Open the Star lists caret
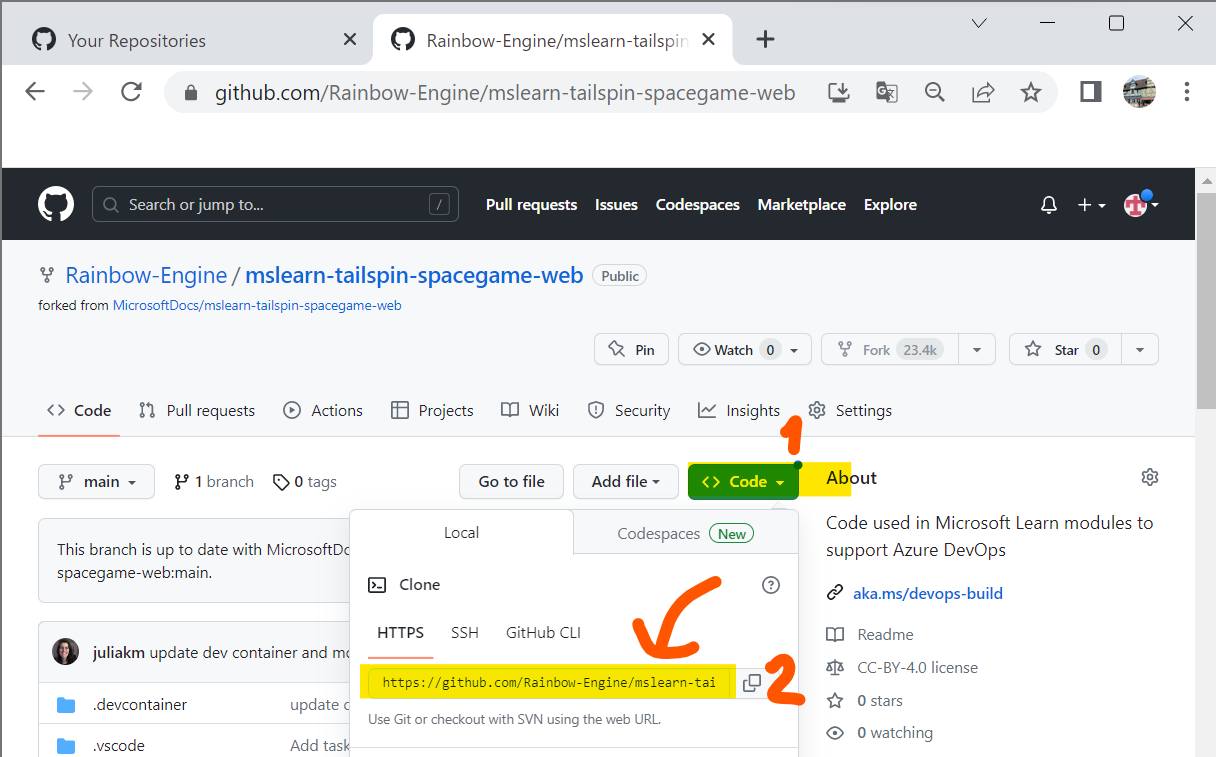The height and width of the screenshot is (757, 1216). pyautogui.click(x=1140, y=350)
